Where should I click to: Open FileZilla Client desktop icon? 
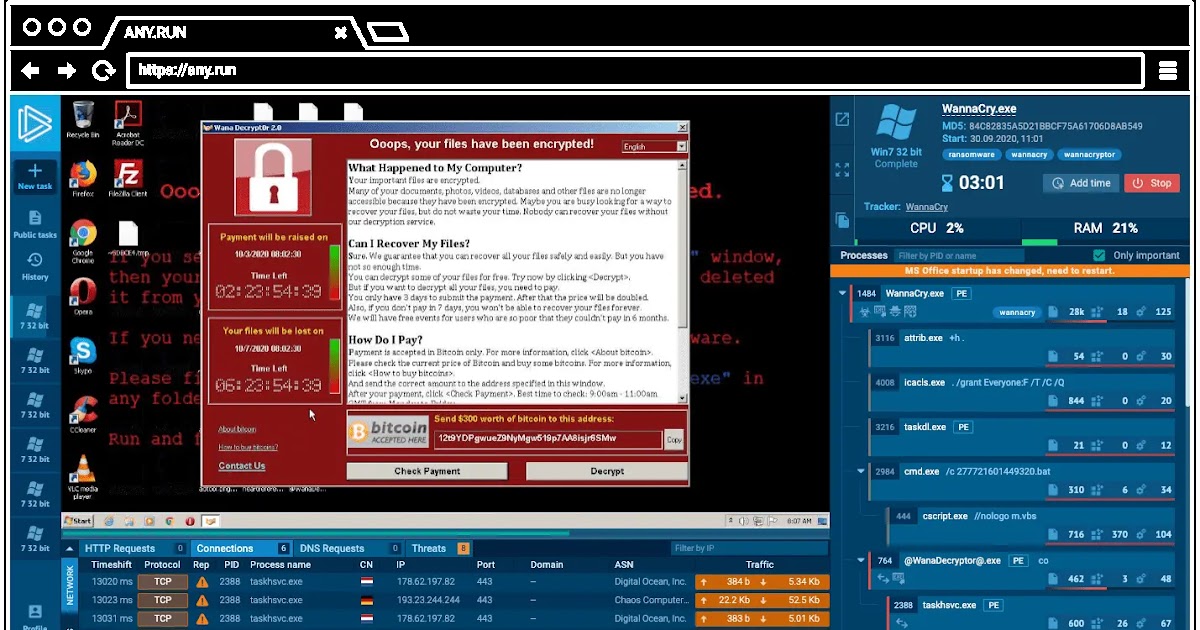[x=127, y=179]
